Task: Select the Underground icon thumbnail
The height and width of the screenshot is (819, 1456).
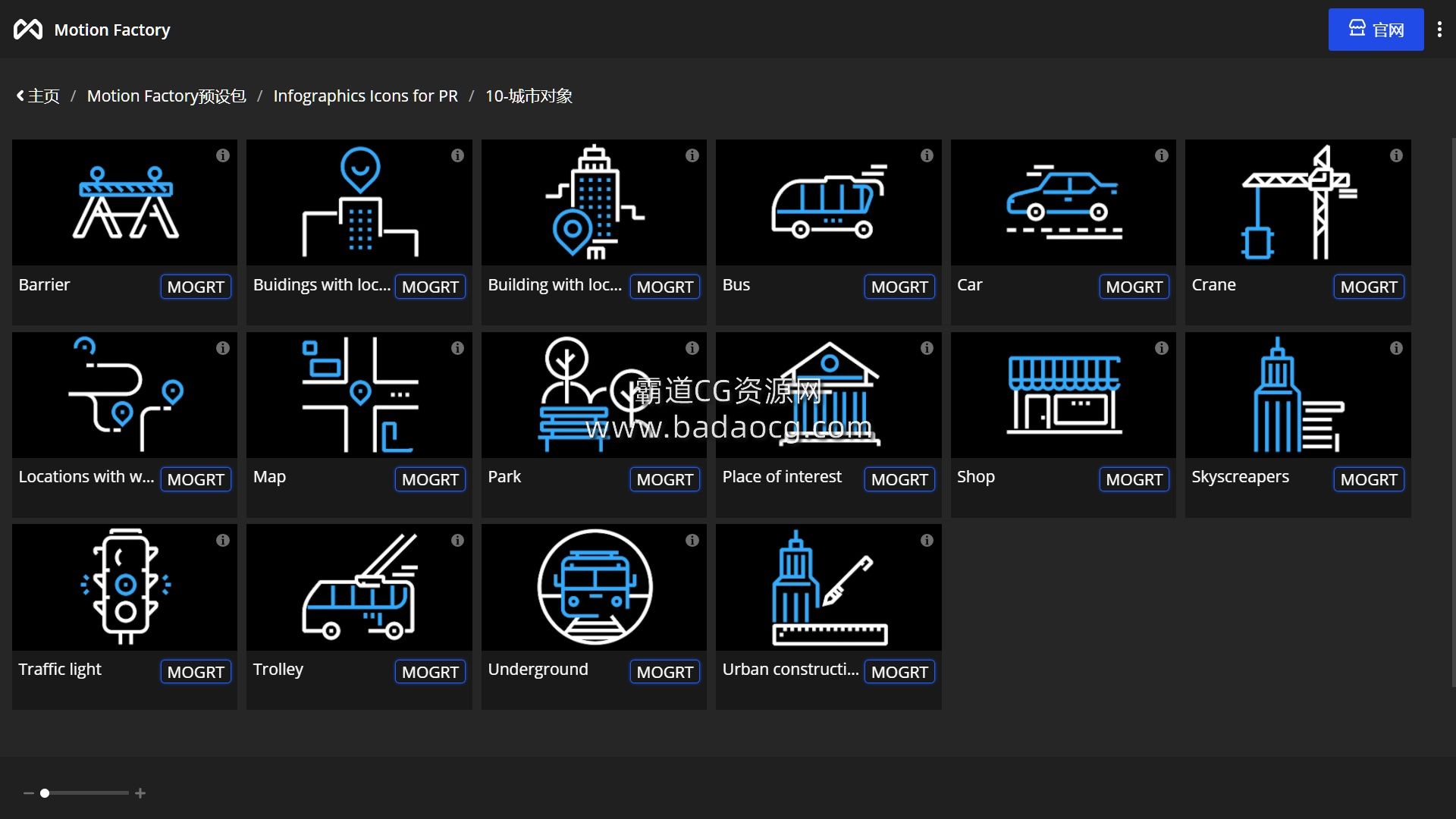Action: (x=594, y=588)
